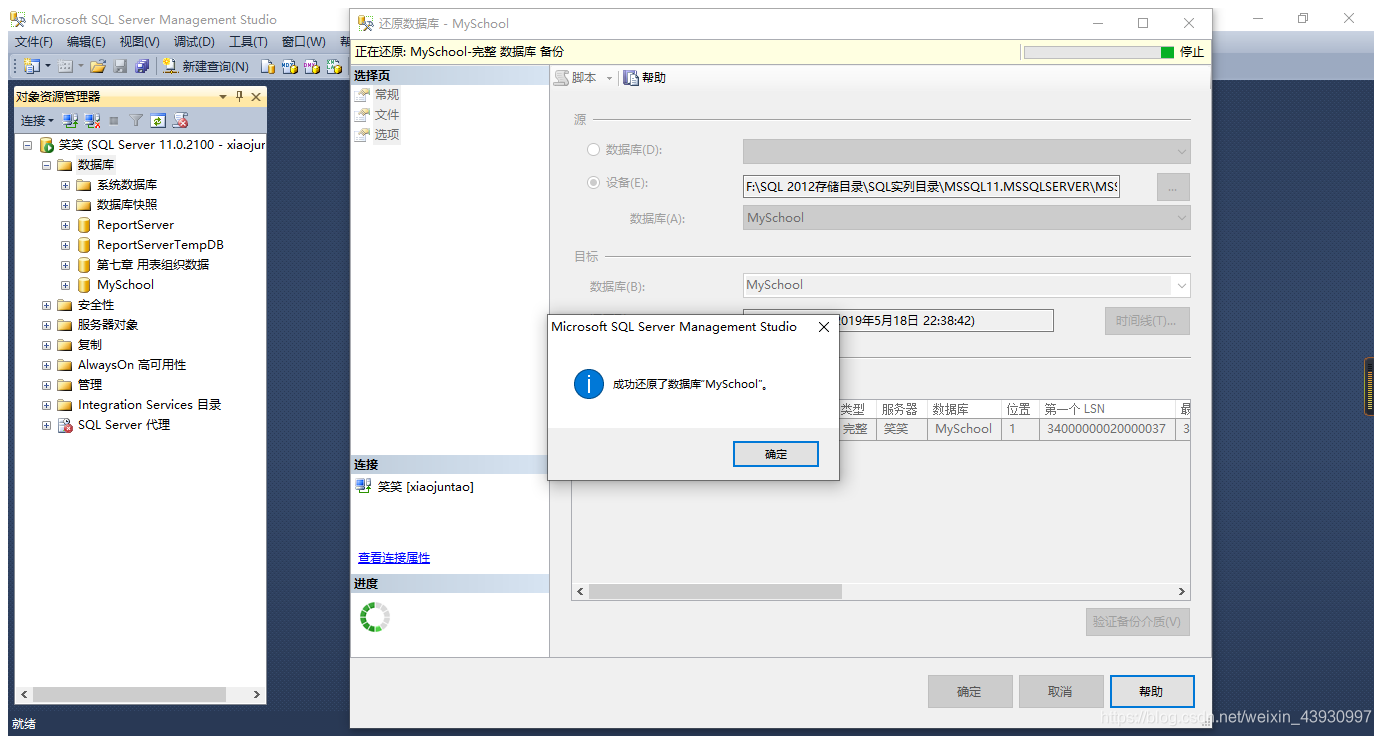Viewport: 1382px width, 736px height.
Task: Click 取消 at the bottom of the restore dialog
Action: coord(1060,692)
